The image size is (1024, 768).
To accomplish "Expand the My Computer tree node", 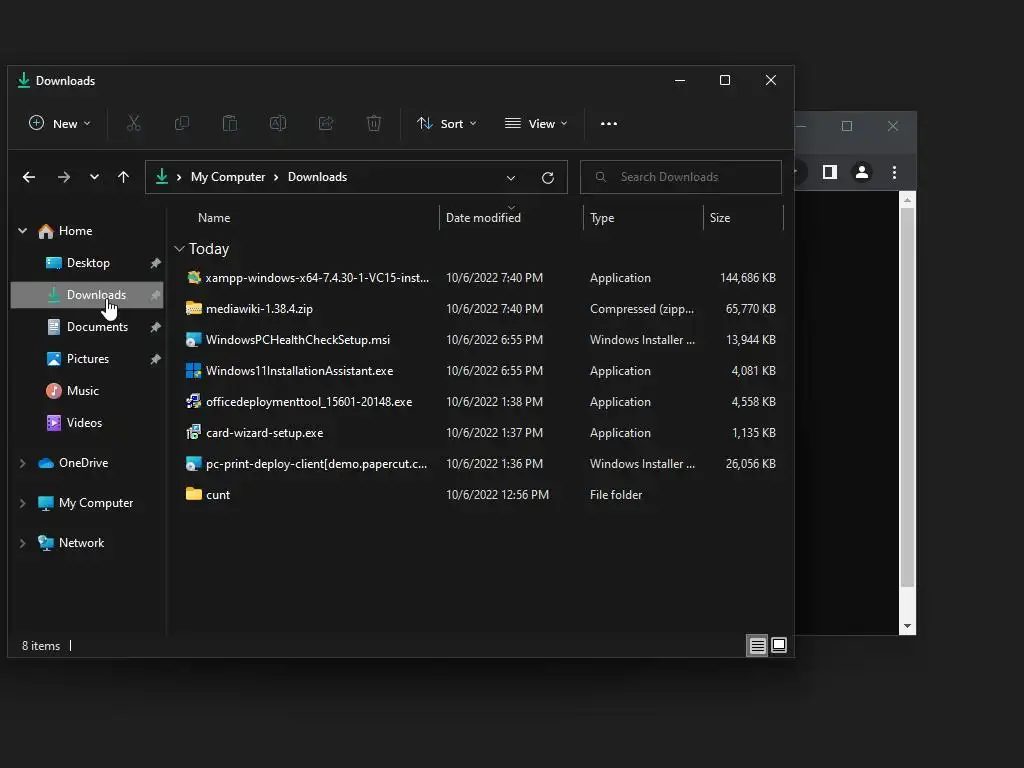I will 23,503.
